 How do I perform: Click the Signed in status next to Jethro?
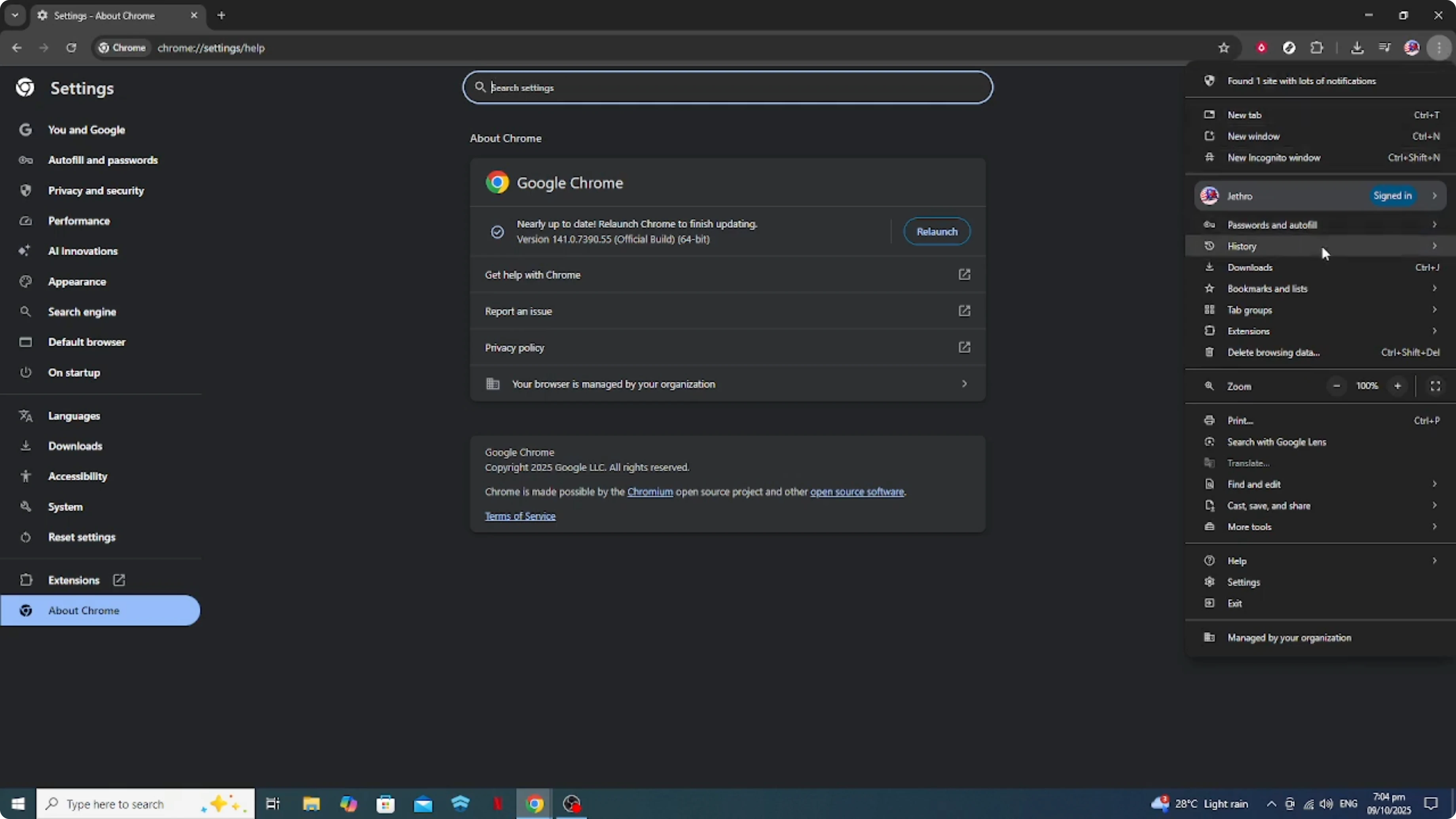point(1393,195)
